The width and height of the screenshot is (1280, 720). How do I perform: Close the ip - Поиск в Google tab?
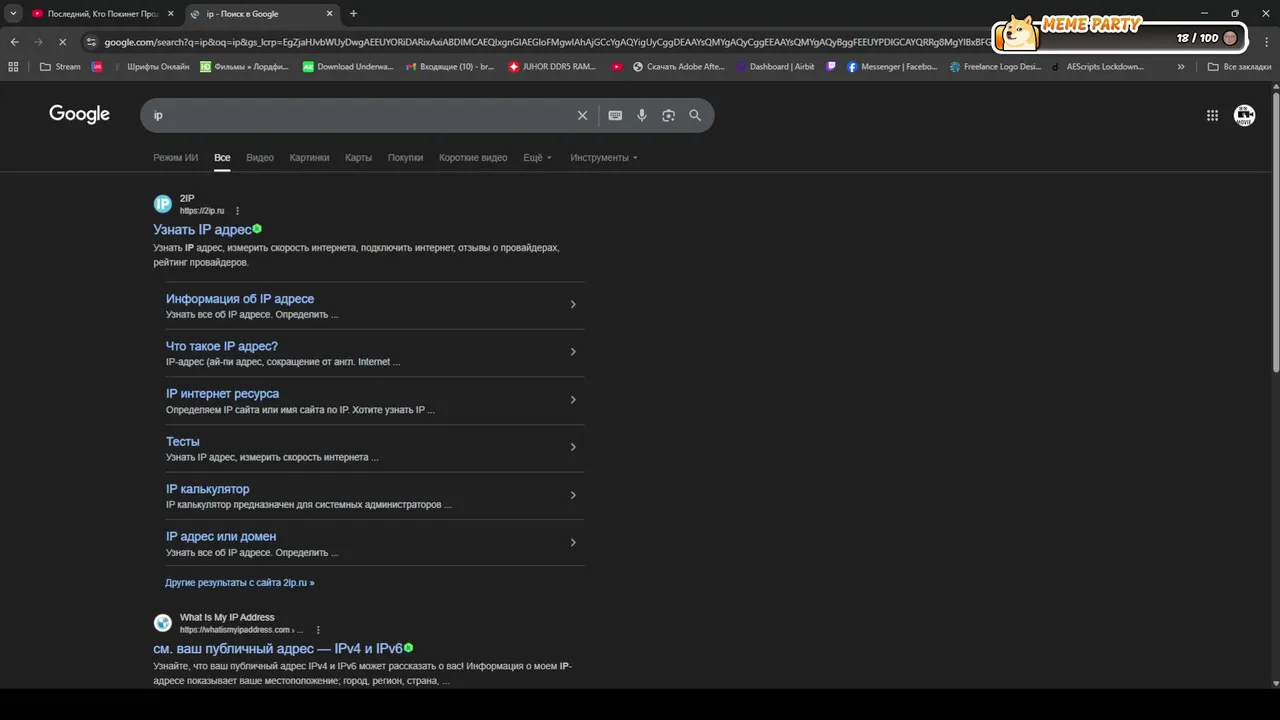click(x=330, y=14)
